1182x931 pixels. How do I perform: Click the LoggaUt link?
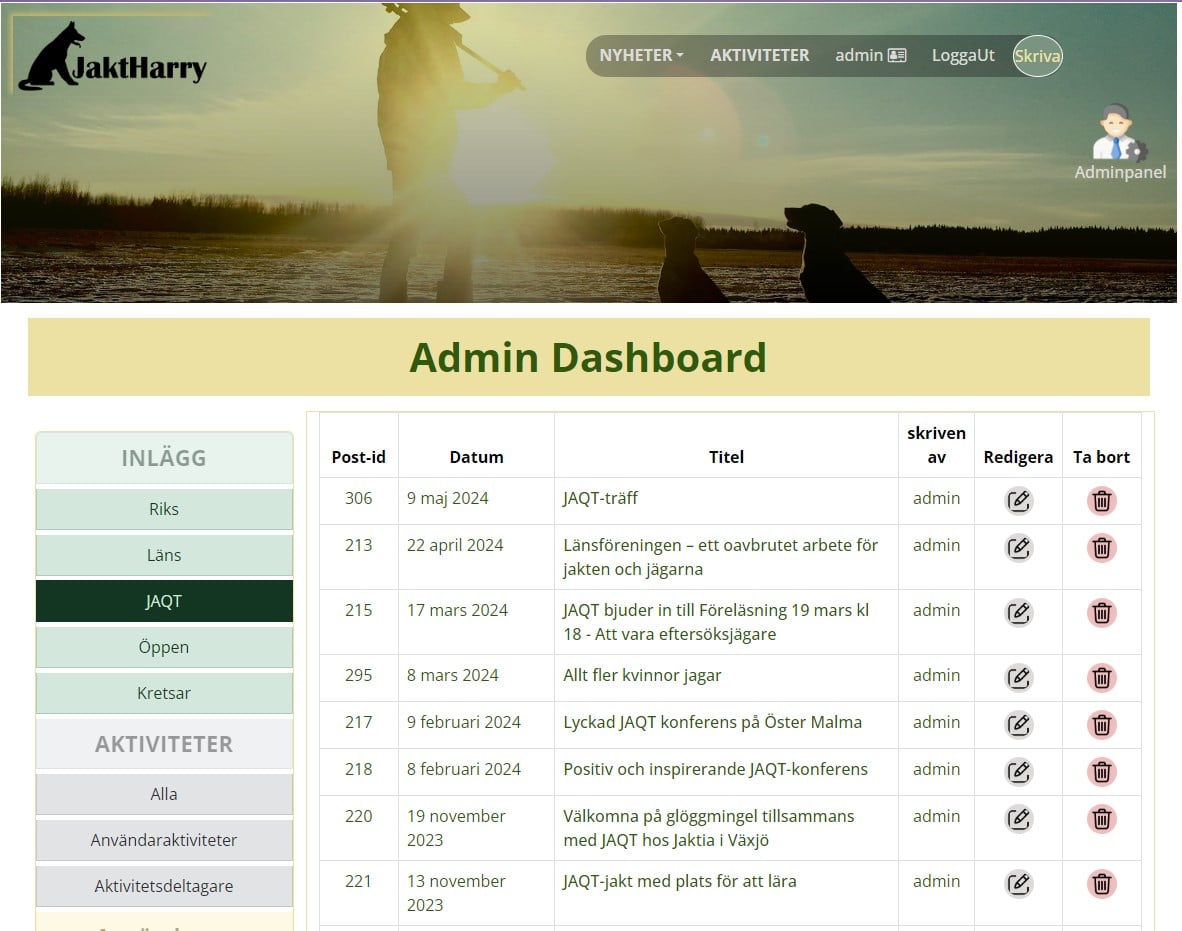[x=963, y=55]
